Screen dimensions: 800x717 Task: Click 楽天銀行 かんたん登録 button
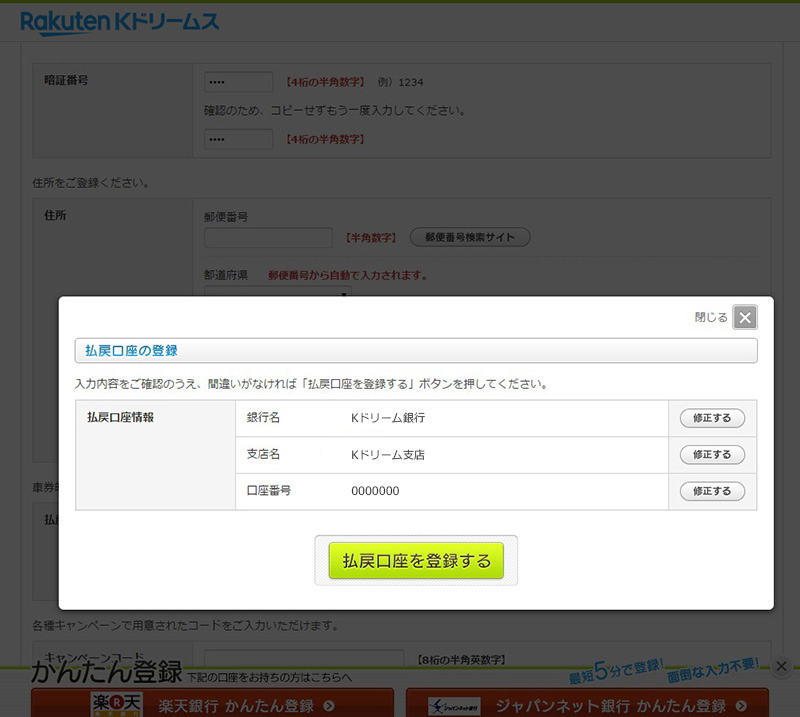click(x=212, y=704)
